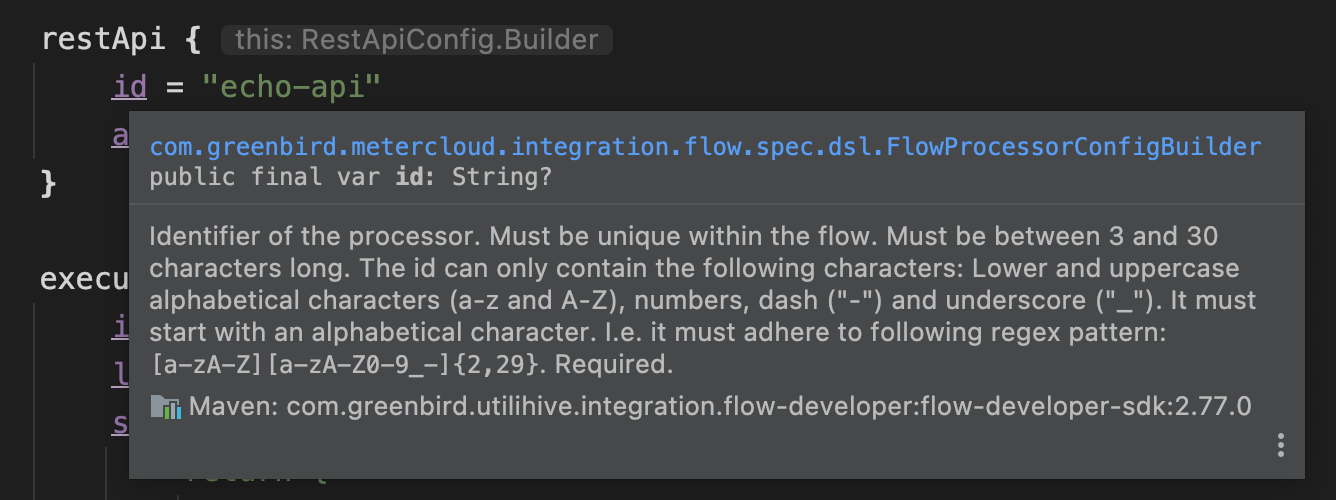Open the documentation popup's three-dot menu
Viewport: 1336px width, 500px height.
pos(1281,445)
